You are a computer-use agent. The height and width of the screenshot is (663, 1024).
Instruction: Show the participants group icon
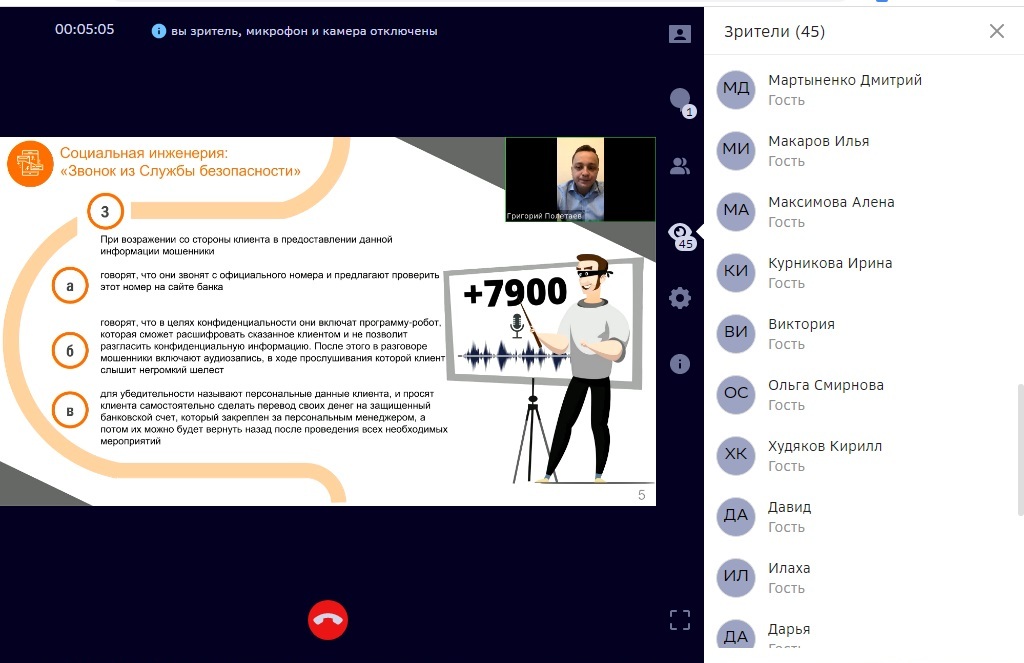point(680,166)
